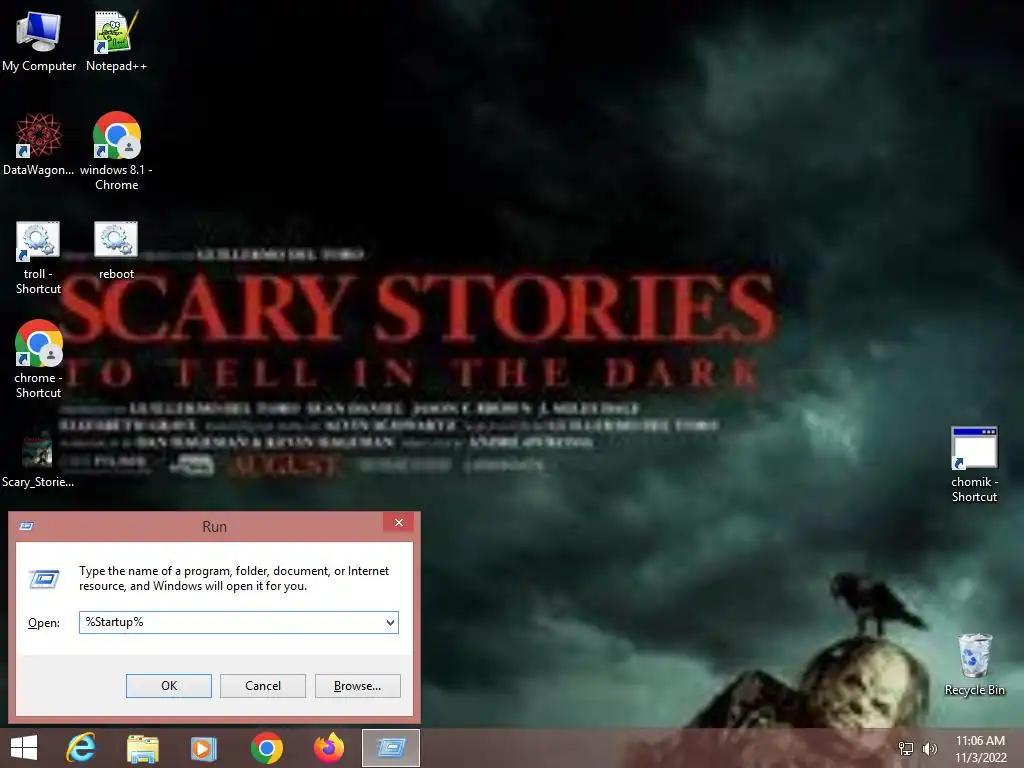
Task: Select the Run taskbar button
Action: coord(391,748)
